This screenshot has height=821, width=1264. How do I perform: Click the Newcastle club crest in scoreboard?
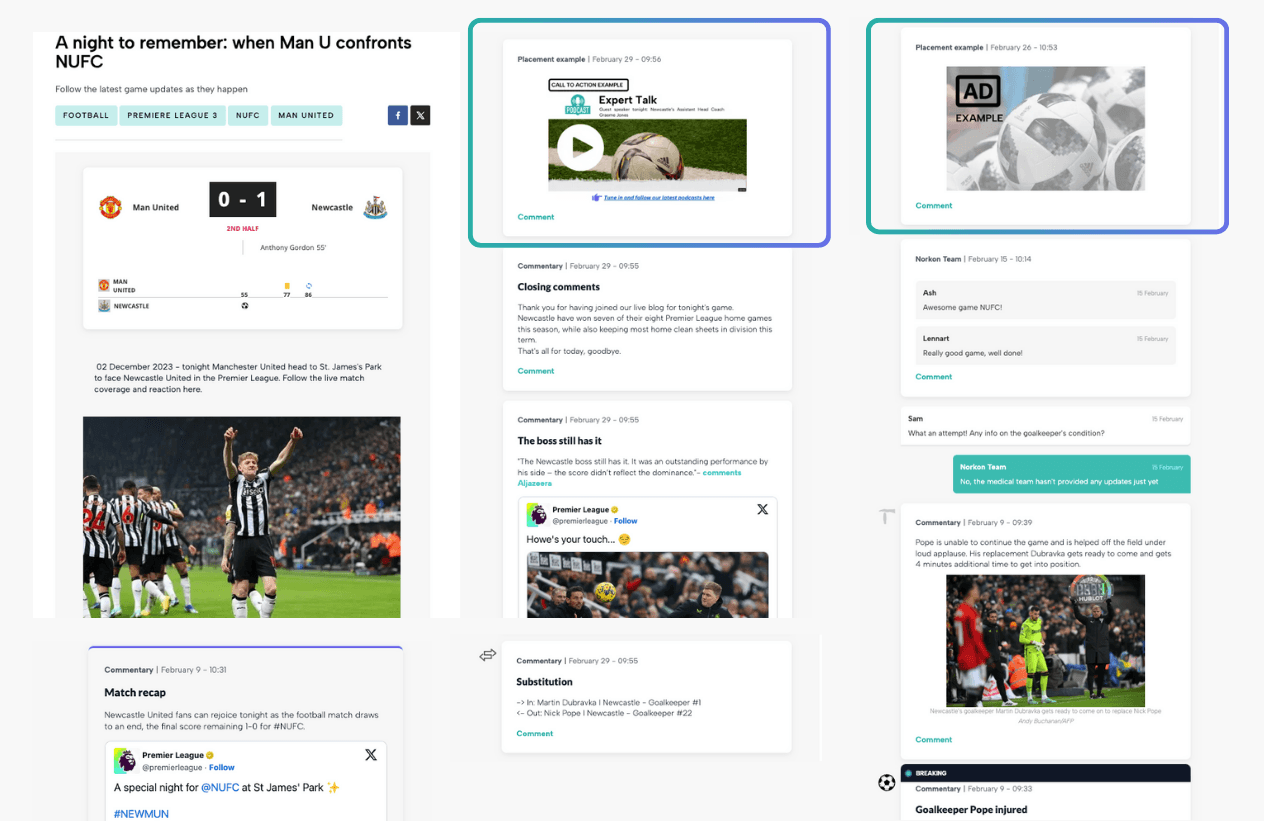(x=375, y=207)
